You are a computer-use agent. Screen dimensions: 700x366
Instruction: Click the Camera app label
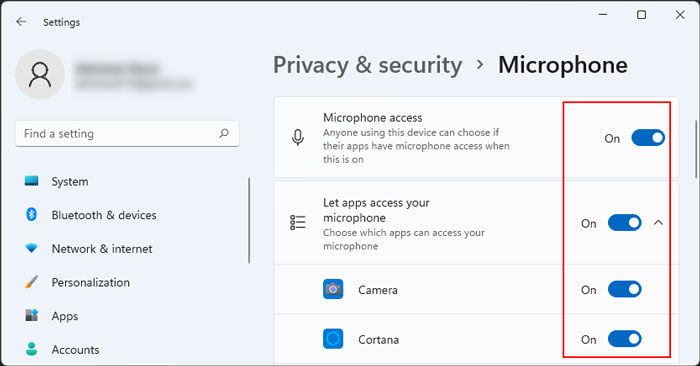pyautogui.click(x=378, y=290)
